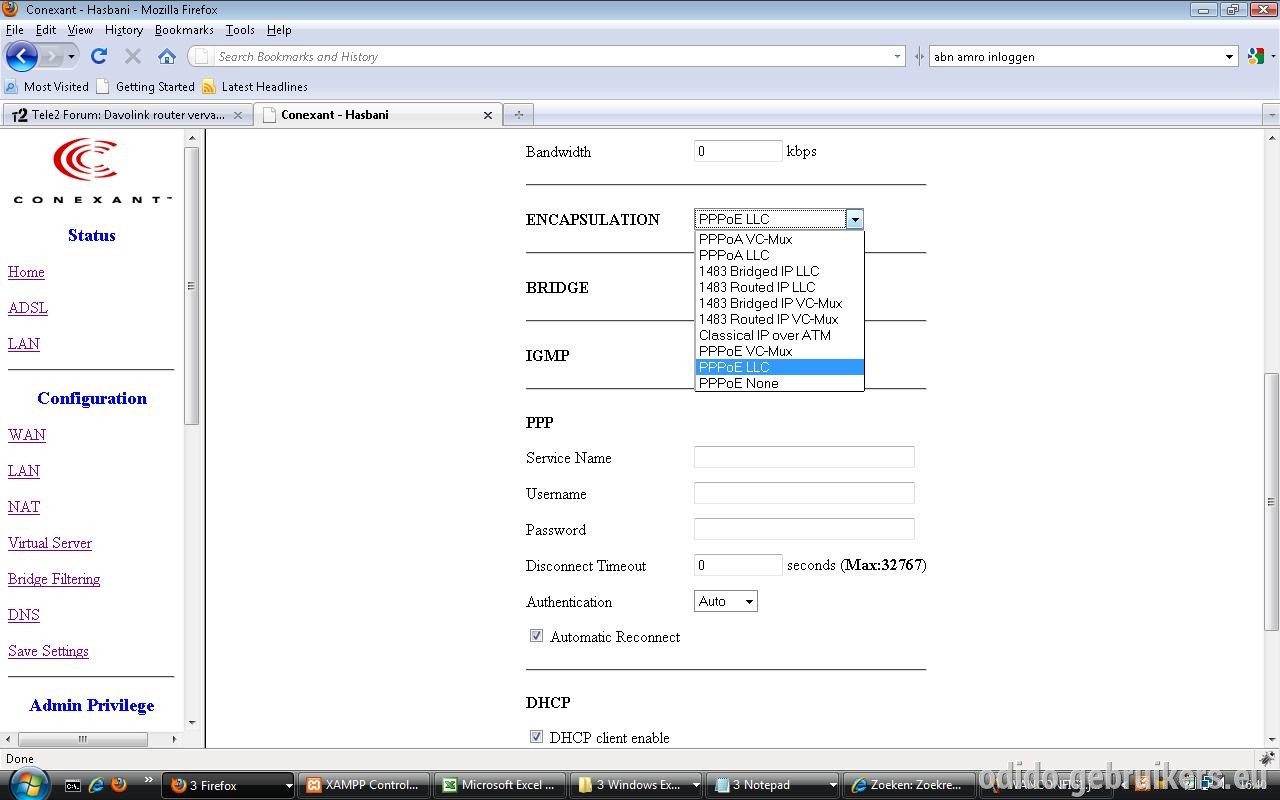Image resolution: width=1280 pixels, height=800 pixels.
Task: Close the Conexant - Hasbani tab
Action: click(488, 115)
